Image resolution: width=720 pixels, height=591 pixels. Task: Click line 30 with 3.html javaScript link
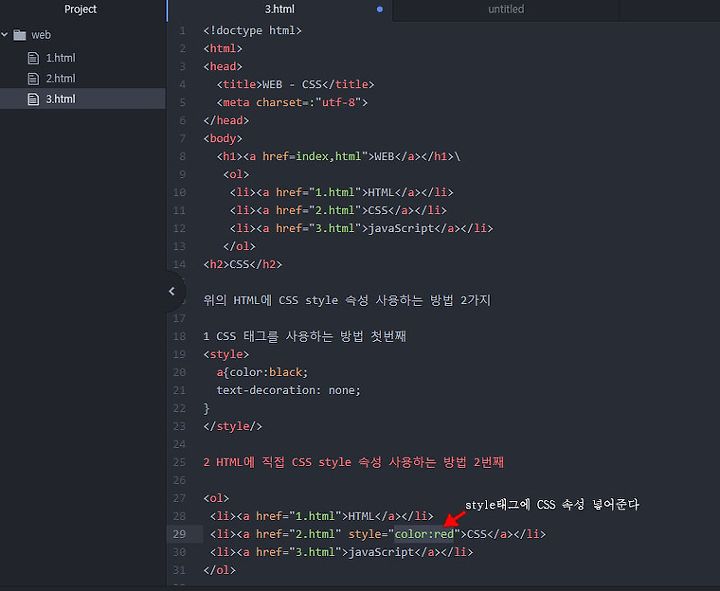click(x=341, y=552)
